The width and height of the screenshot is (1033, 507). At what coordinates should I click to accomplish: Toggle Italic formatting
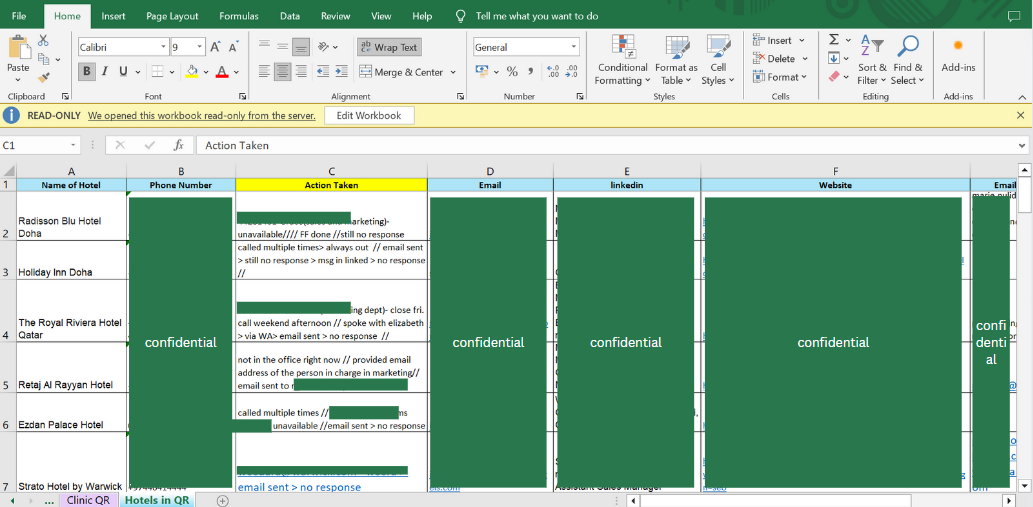(x=105, y=72)
